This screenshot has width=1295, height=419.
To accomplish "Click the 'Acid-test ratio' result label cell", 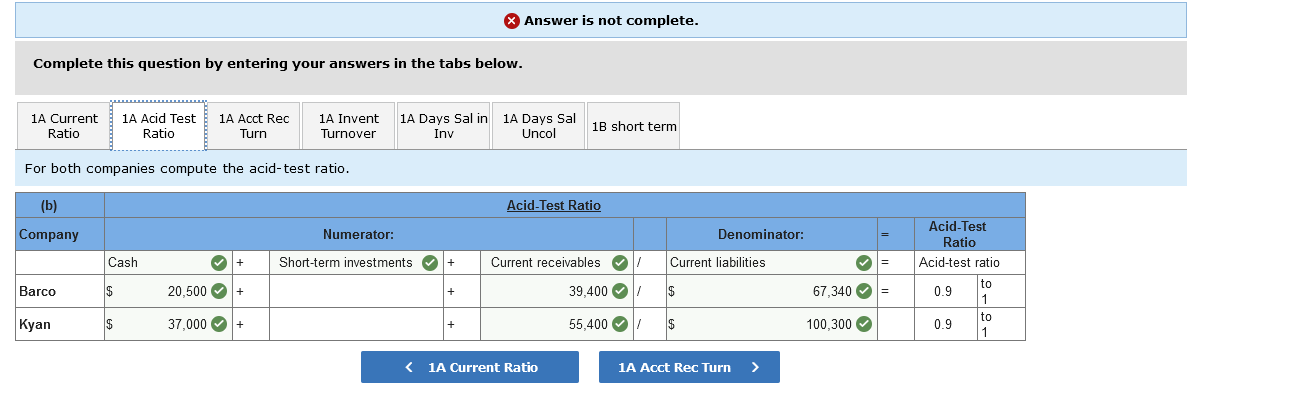I will tap(969, 263).
